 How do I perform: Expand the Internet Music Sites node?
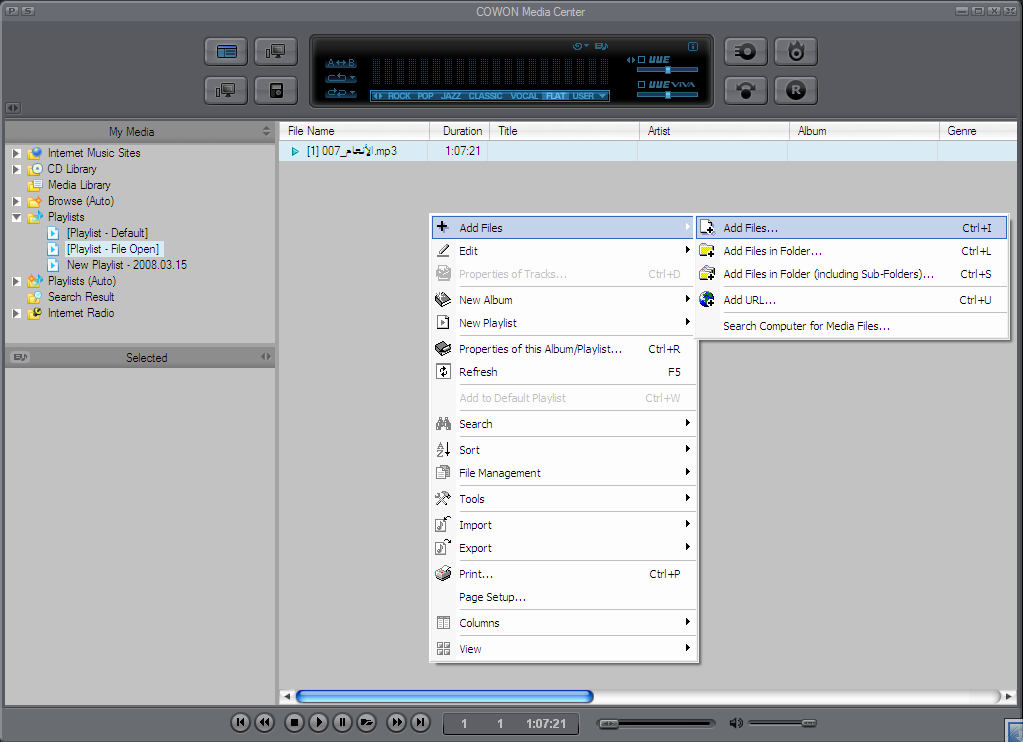(x=16, y=153)
